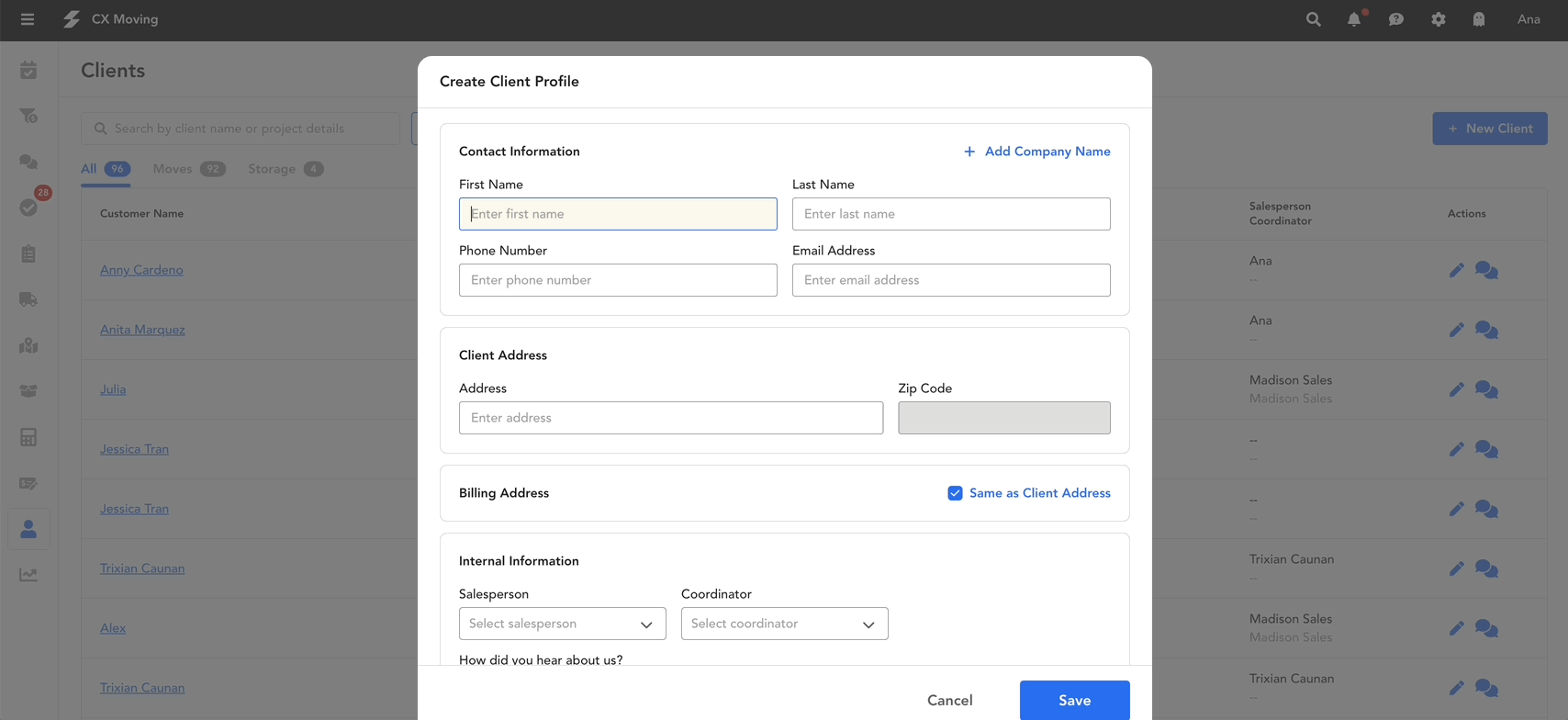Uncheck Same as Client Address checkbox
Image resolution: width=1568 pixels, height=720 pixels.
(955, 493)
